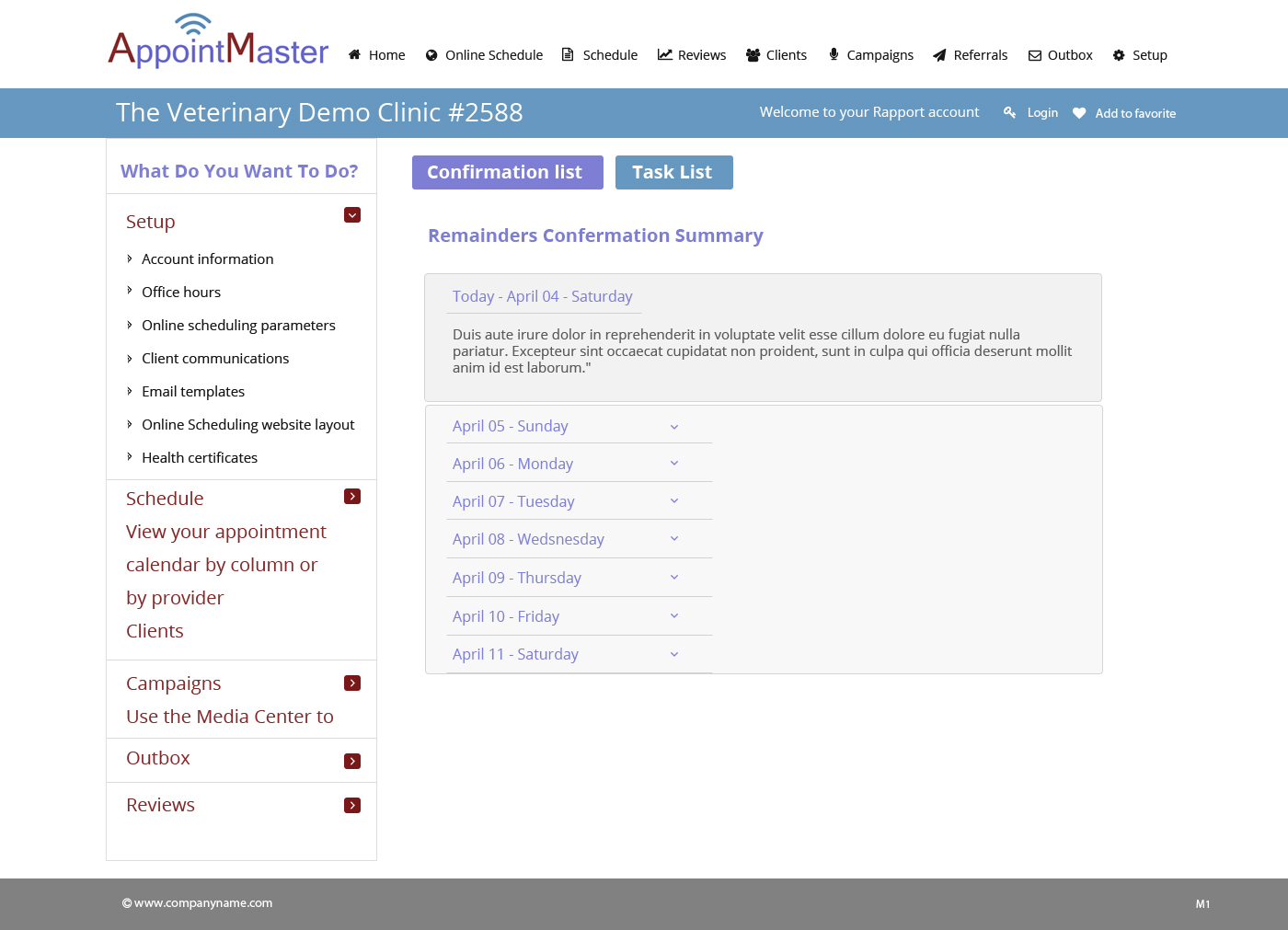Click www.companyname.com footer link
Screen dimensions: 1288x930
(x=203, y=903)
